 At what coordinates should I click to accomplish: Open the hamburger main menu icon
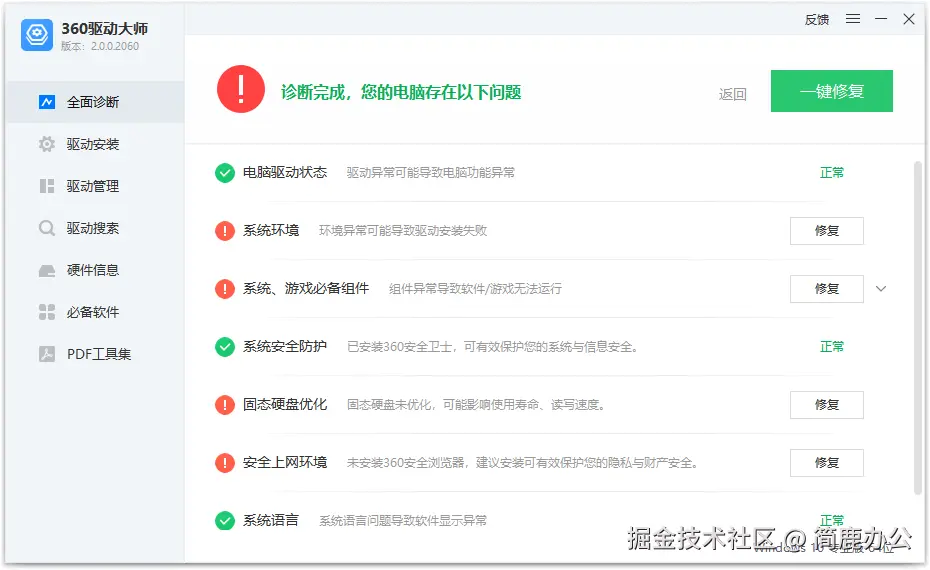click(x=853, y=19)
